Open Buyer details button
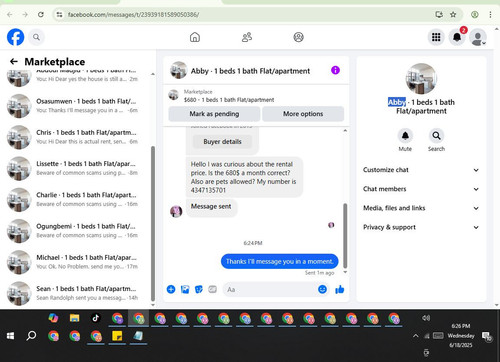500x362 pixels. [x=222, y=141]
